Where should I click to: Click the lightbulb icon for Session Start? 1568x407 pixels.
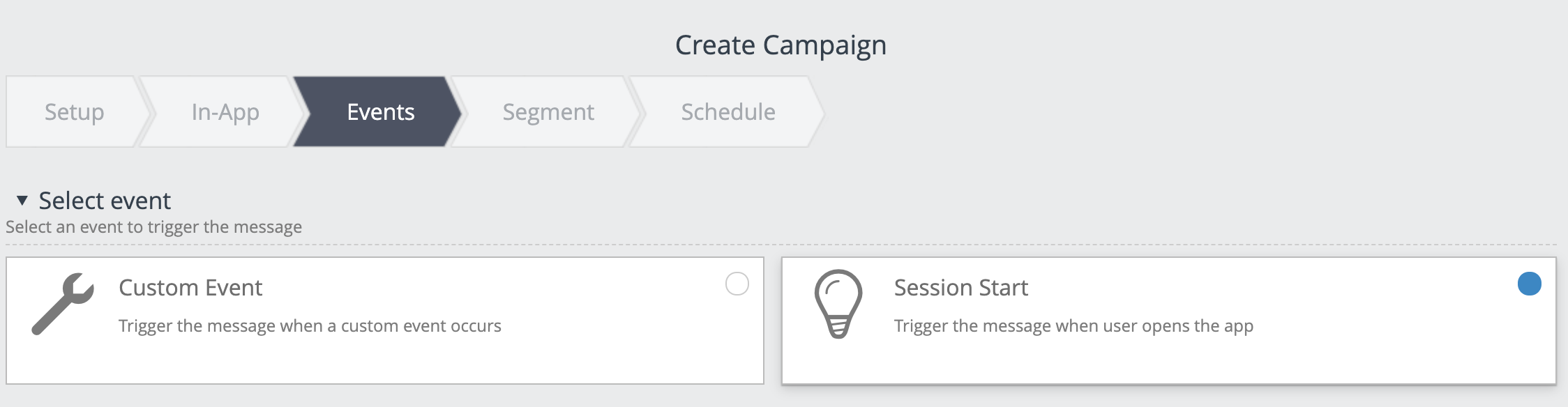(x=838, y=304)
